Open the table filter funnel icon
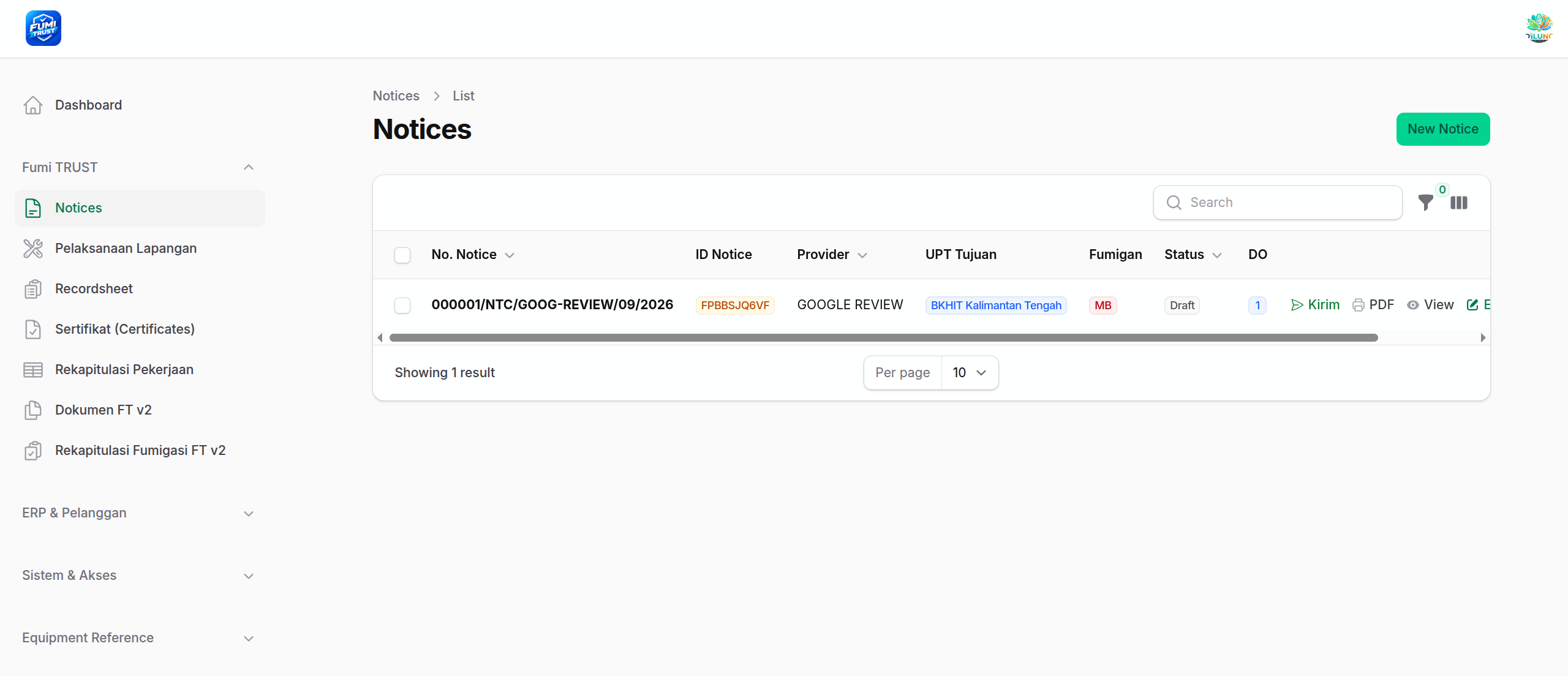The width and height of the screenshot is (1568, 676). pos(1426,203)
